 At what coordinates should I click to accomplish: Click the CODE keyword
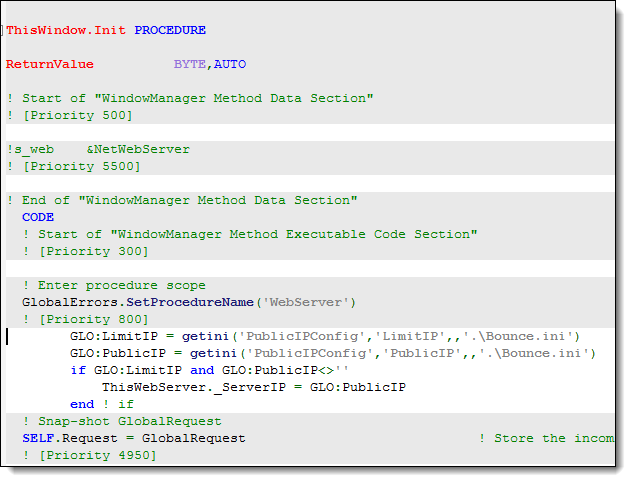click(38, 217)
